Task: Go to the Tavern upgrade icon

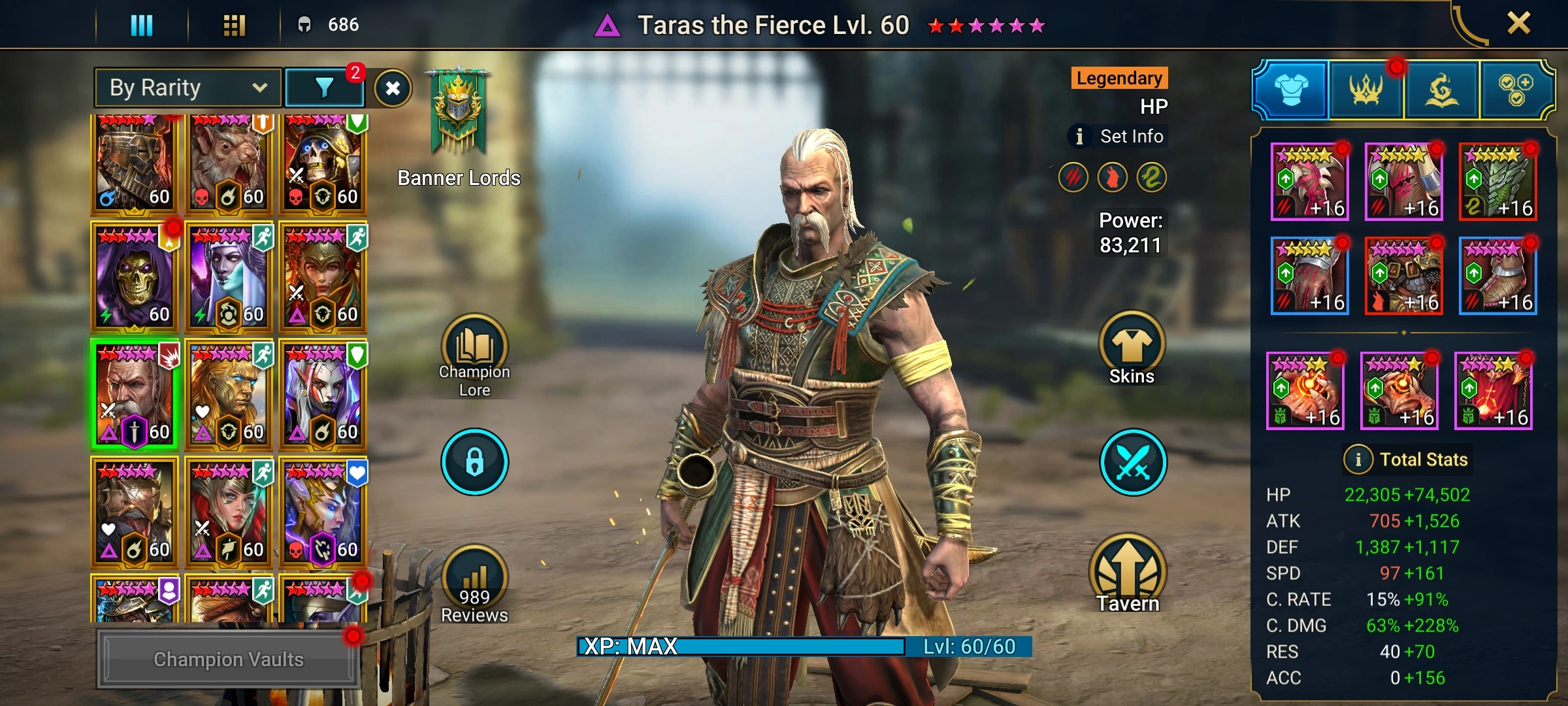Action: point(1128,574)
